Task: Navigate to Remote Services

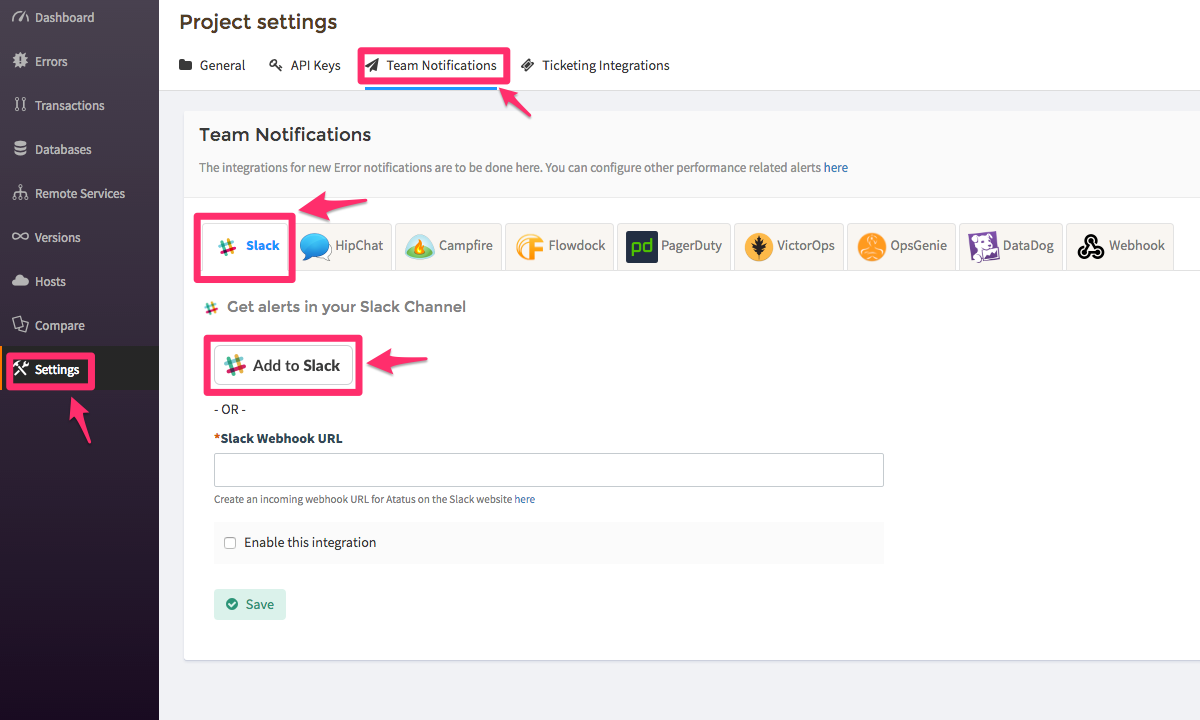Action: pos(79,193)
